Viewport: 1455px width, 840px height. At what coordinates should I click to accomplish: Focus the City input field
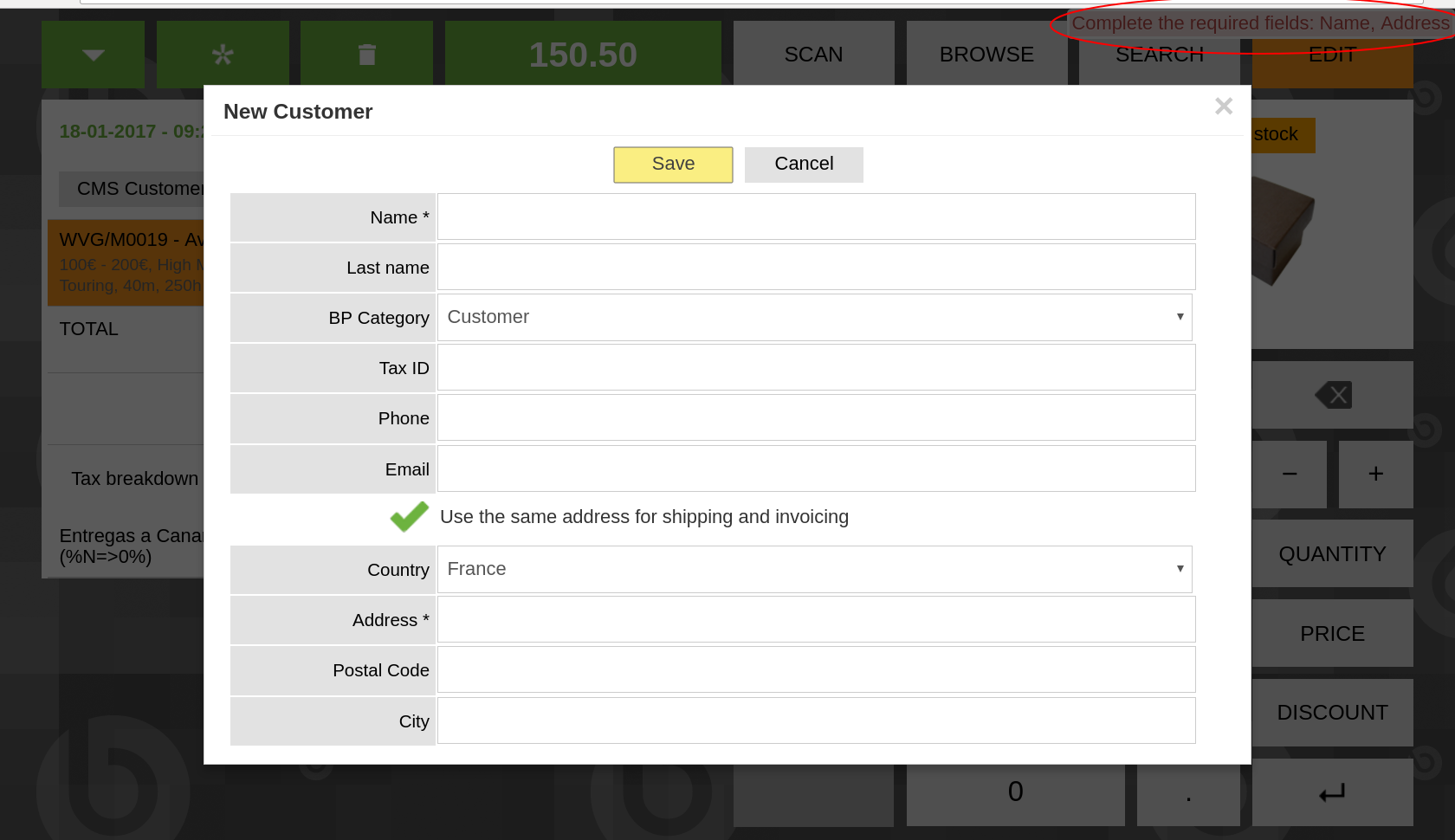816,720
